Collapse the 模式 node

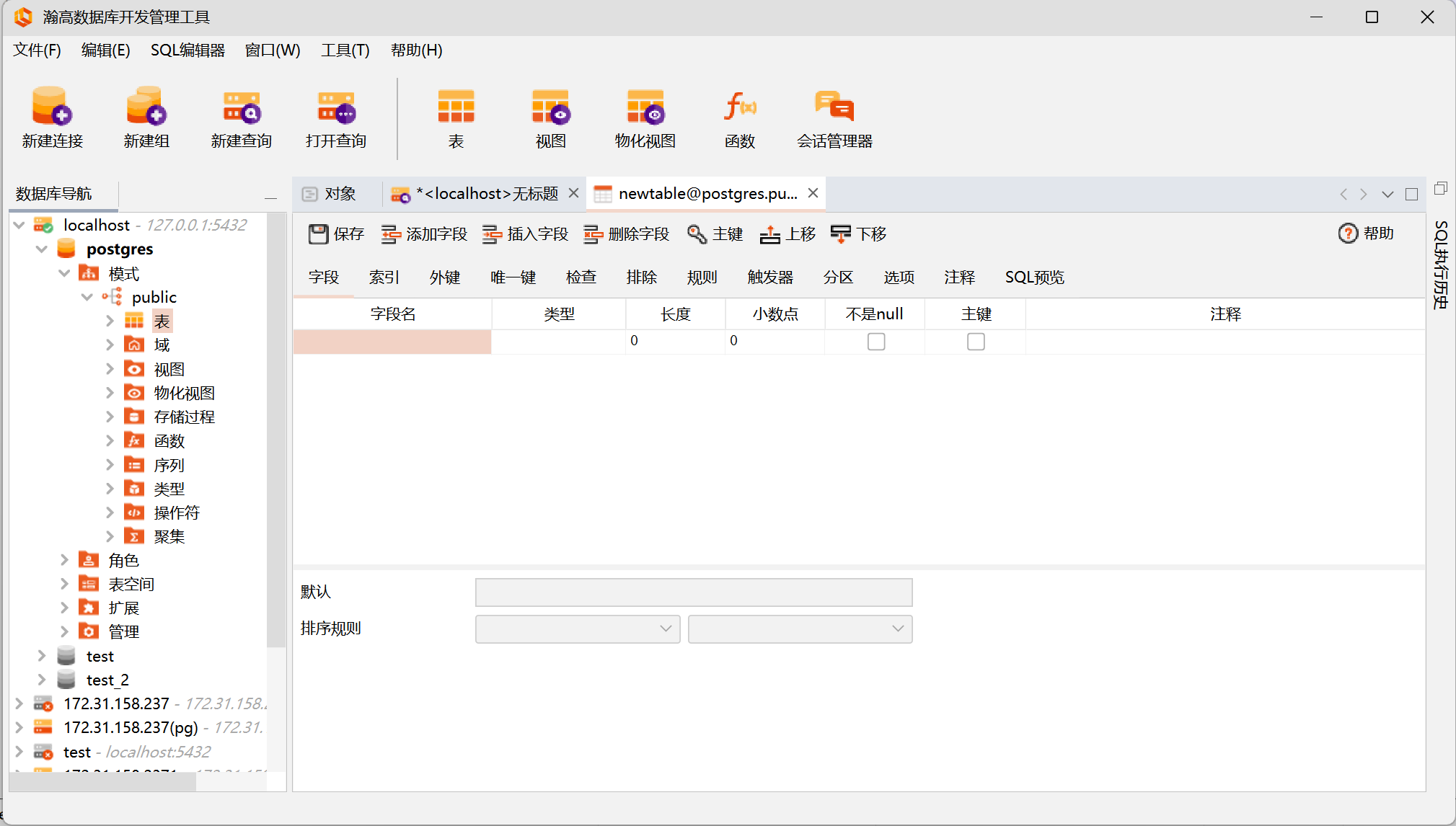[65, 274]
